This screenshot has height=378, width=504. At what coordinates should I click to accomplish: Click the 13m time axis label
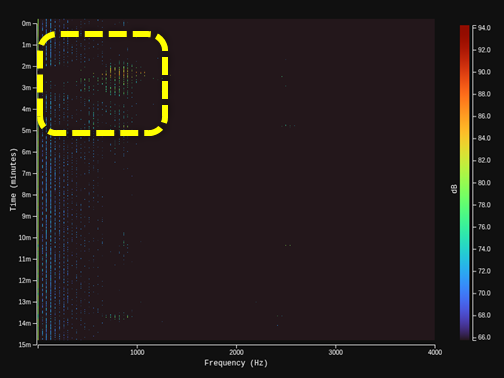click(25, 302)
